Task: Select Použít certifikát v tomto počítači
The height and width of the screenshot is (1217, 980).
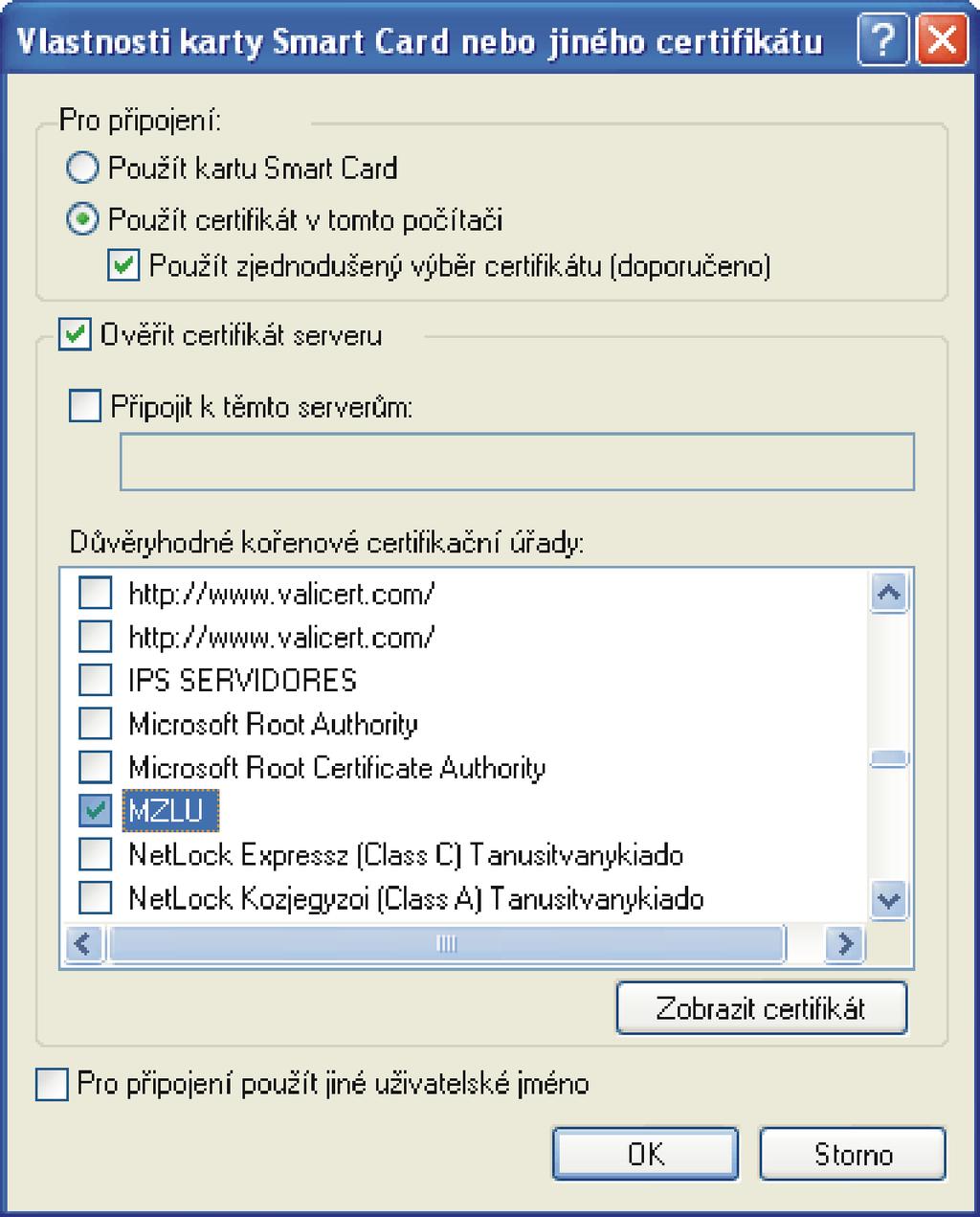Action: tap(82, 220)
